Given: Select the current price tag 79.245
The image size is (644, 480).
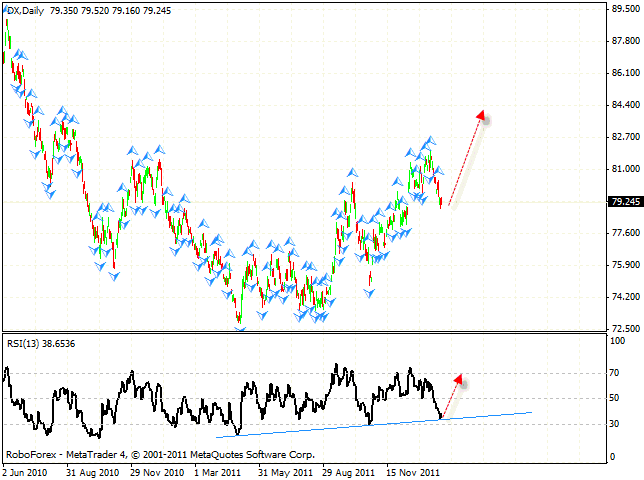Looking at the screenshot, I should 623,201.
